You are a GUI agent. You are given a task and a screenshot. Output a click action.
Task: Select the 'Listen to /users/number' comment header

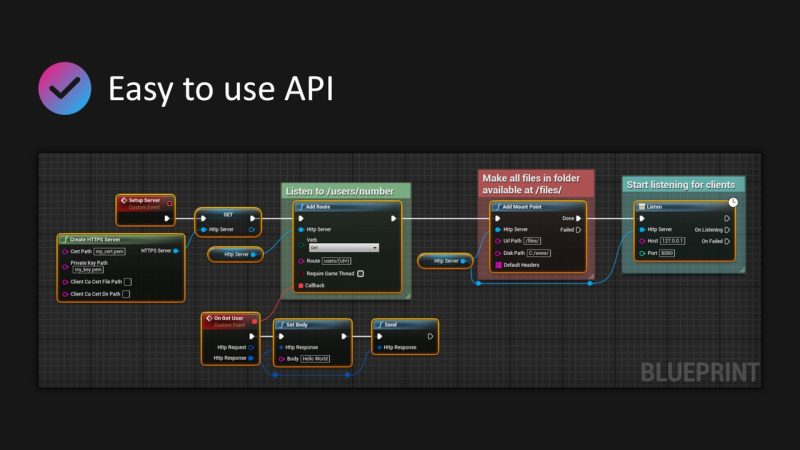[x=346, y=190]
